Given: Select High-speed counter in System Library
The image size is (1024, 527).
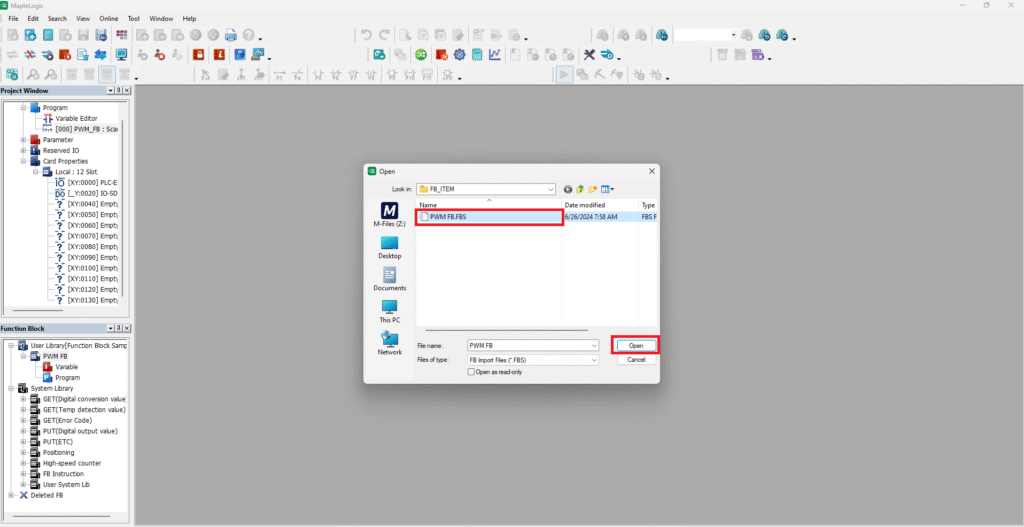Looking at the screenshot, I should [72, 463].
